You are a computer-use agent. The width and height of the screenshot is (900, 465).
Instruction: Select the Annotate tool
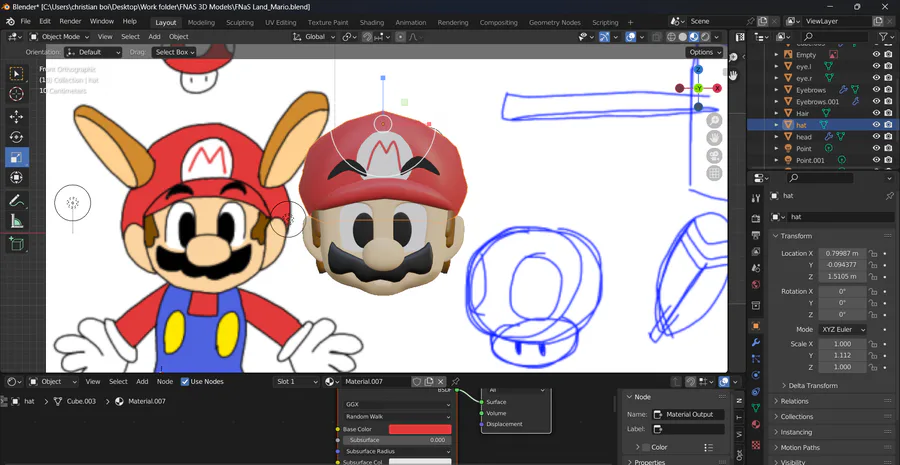[x=17, y=201]
